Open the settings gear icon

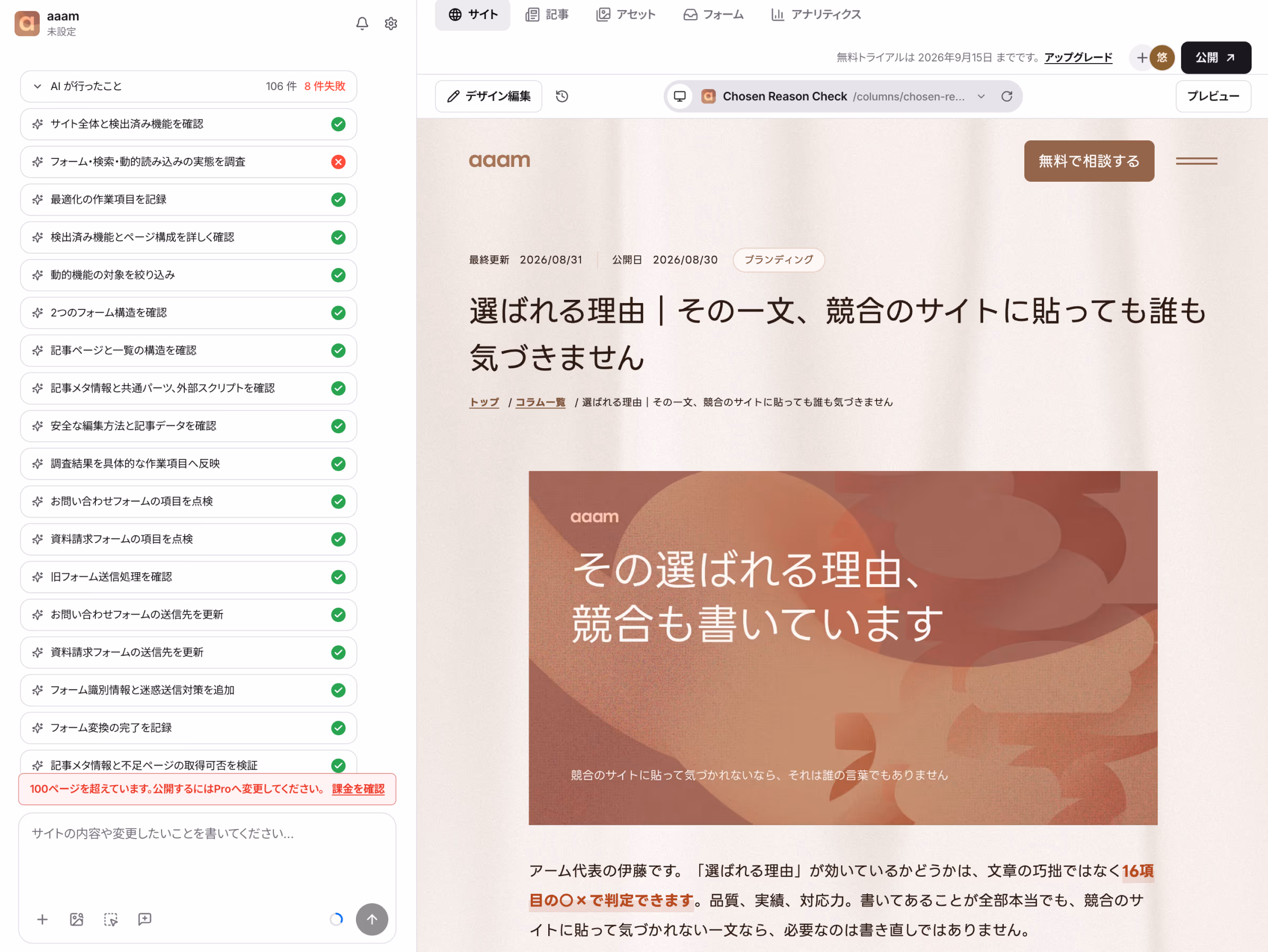point(391,23)
